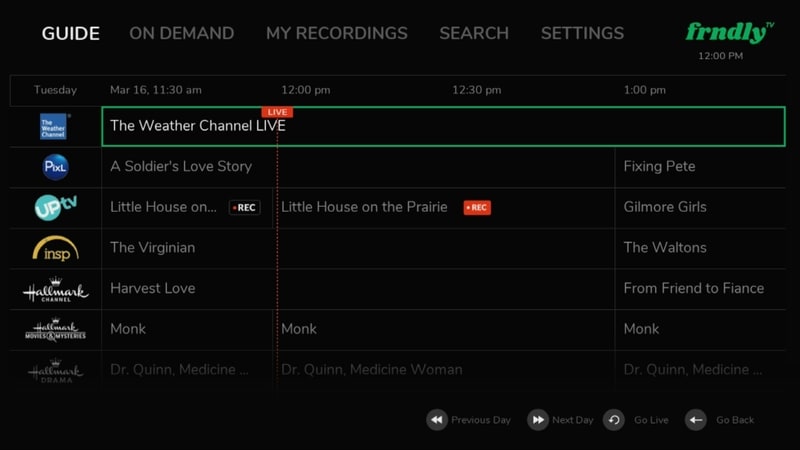Click the red LIVE marker badge
The width and height of the screenshot is (800, 450).
coord(277,112)
